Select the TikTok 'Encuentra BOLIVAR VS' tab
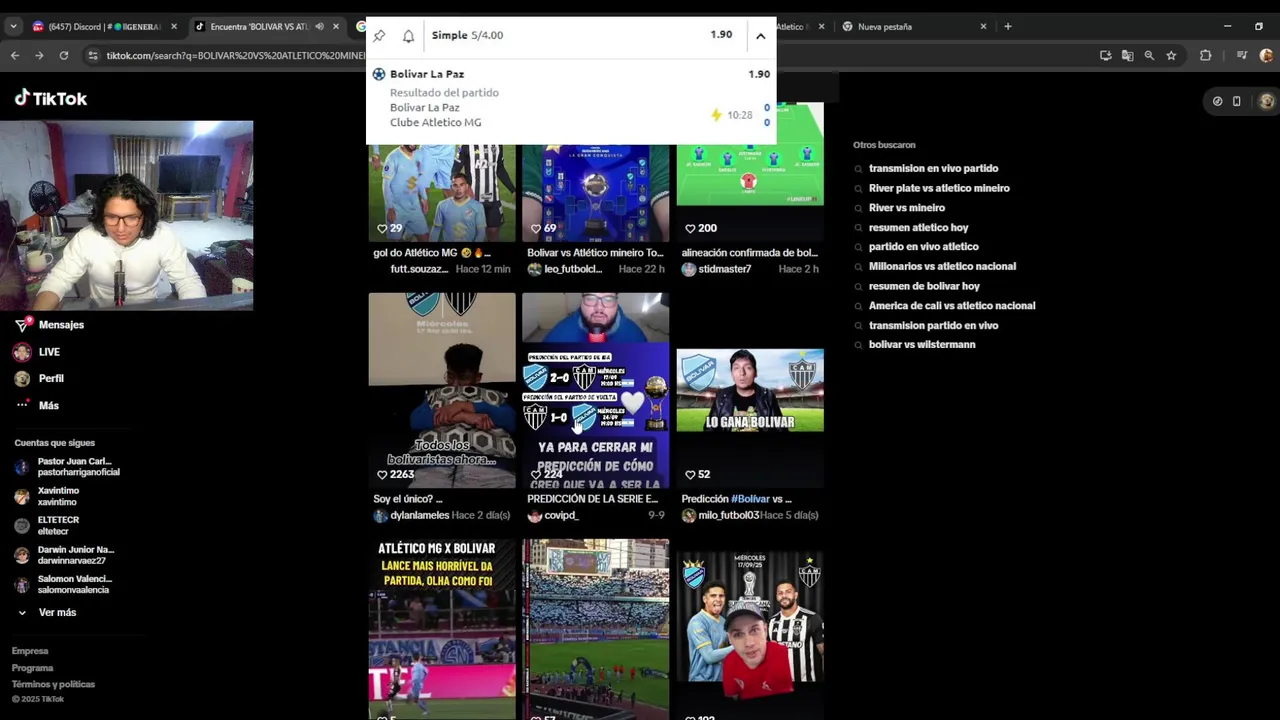 (260, 27)
